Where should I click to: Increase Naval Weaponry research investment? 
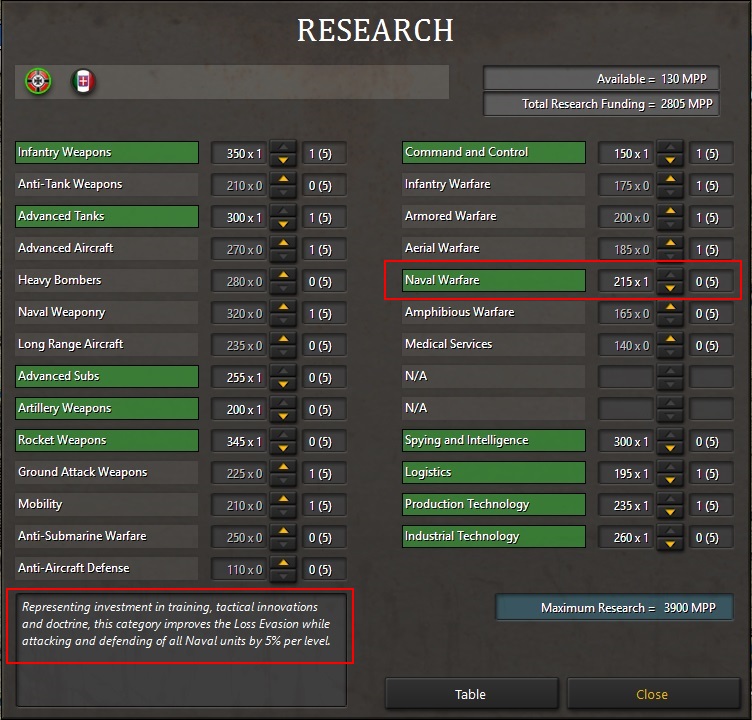[x=283, y=307]
